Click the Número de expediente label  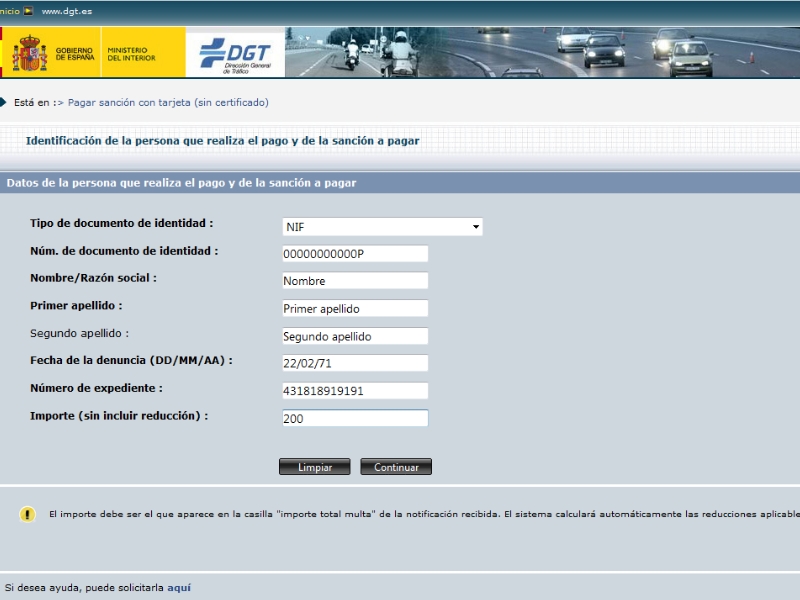[96, 388]
